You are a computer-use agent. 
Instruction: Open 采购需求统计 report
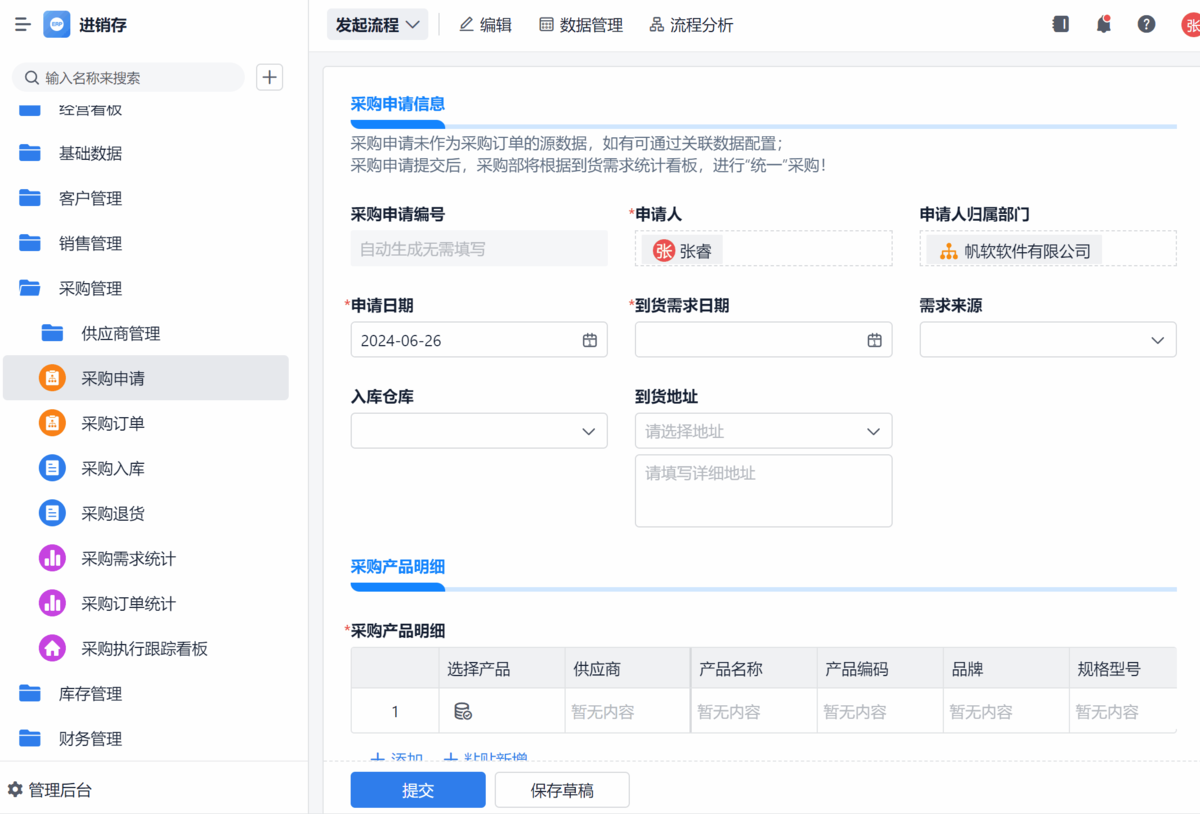pos(128,558)
